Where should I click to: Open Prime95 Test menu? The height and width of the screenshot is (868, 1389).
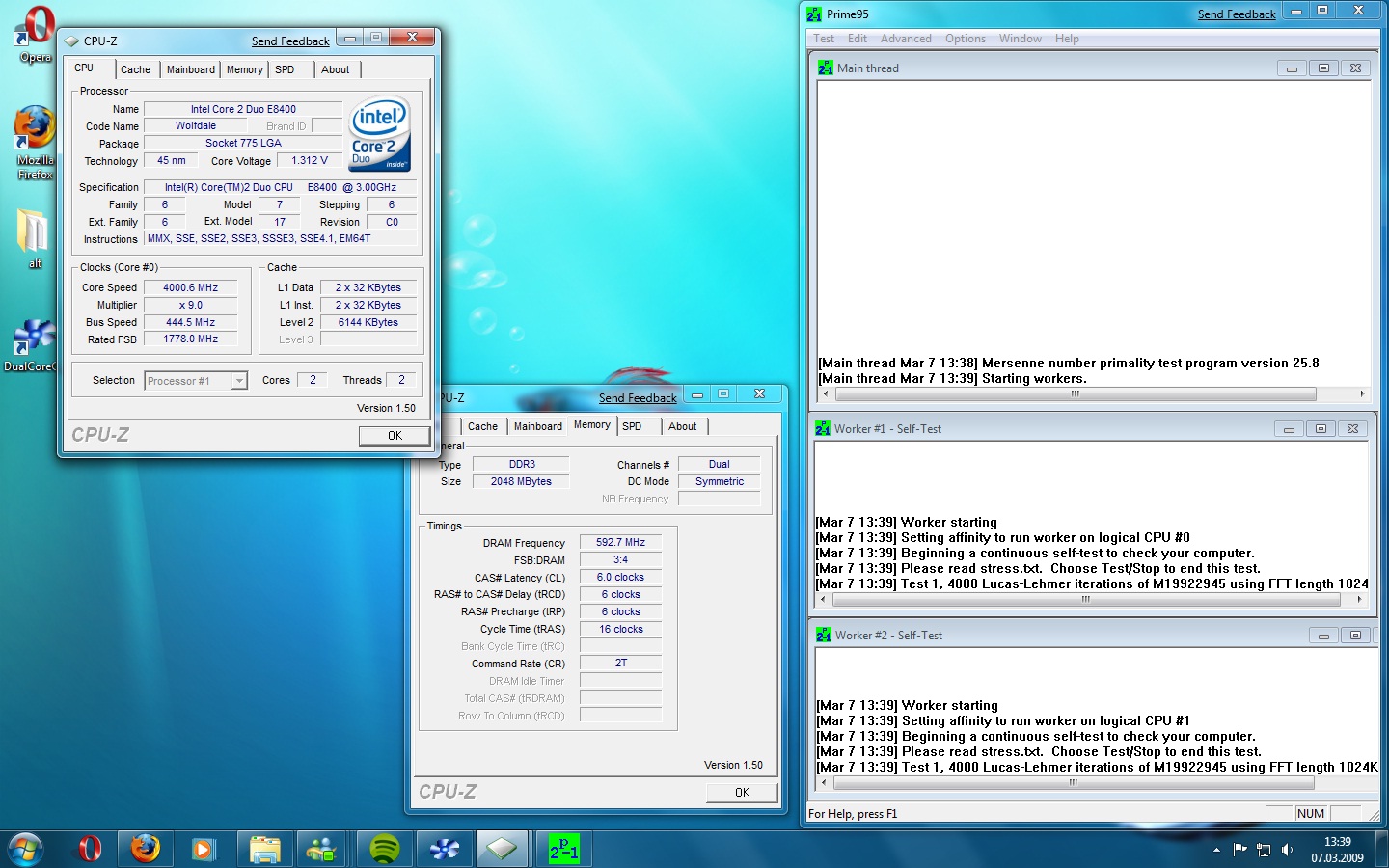824,39
